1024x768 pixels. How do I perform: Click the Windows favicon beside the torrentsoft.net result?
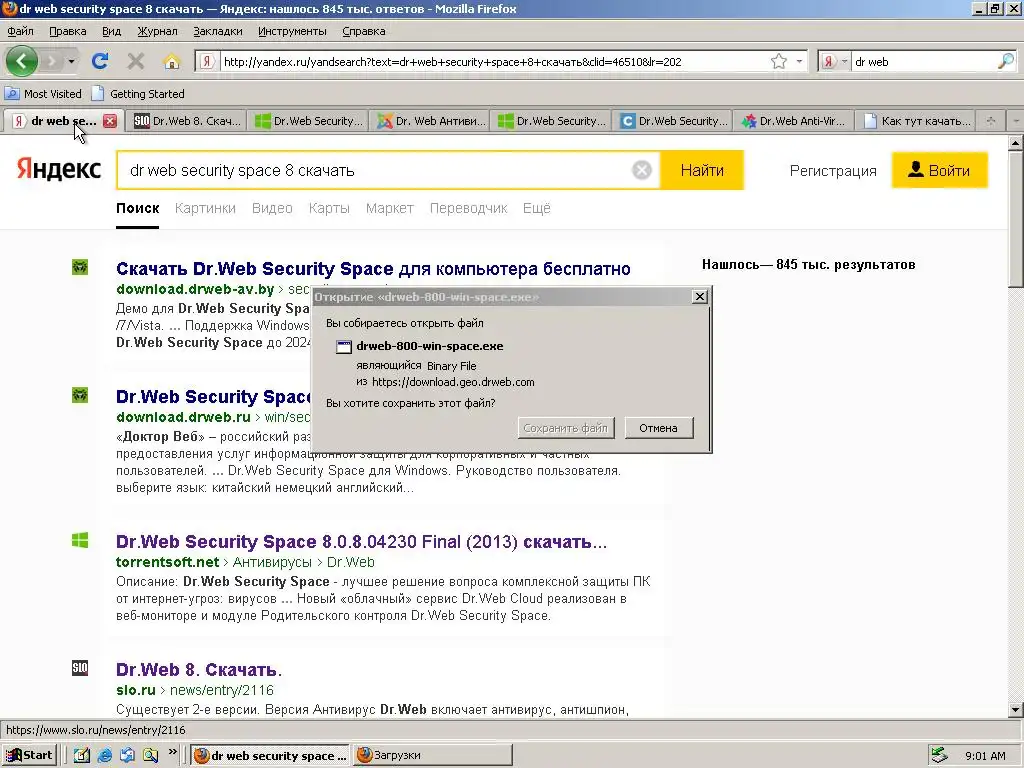tap(80, 540)
